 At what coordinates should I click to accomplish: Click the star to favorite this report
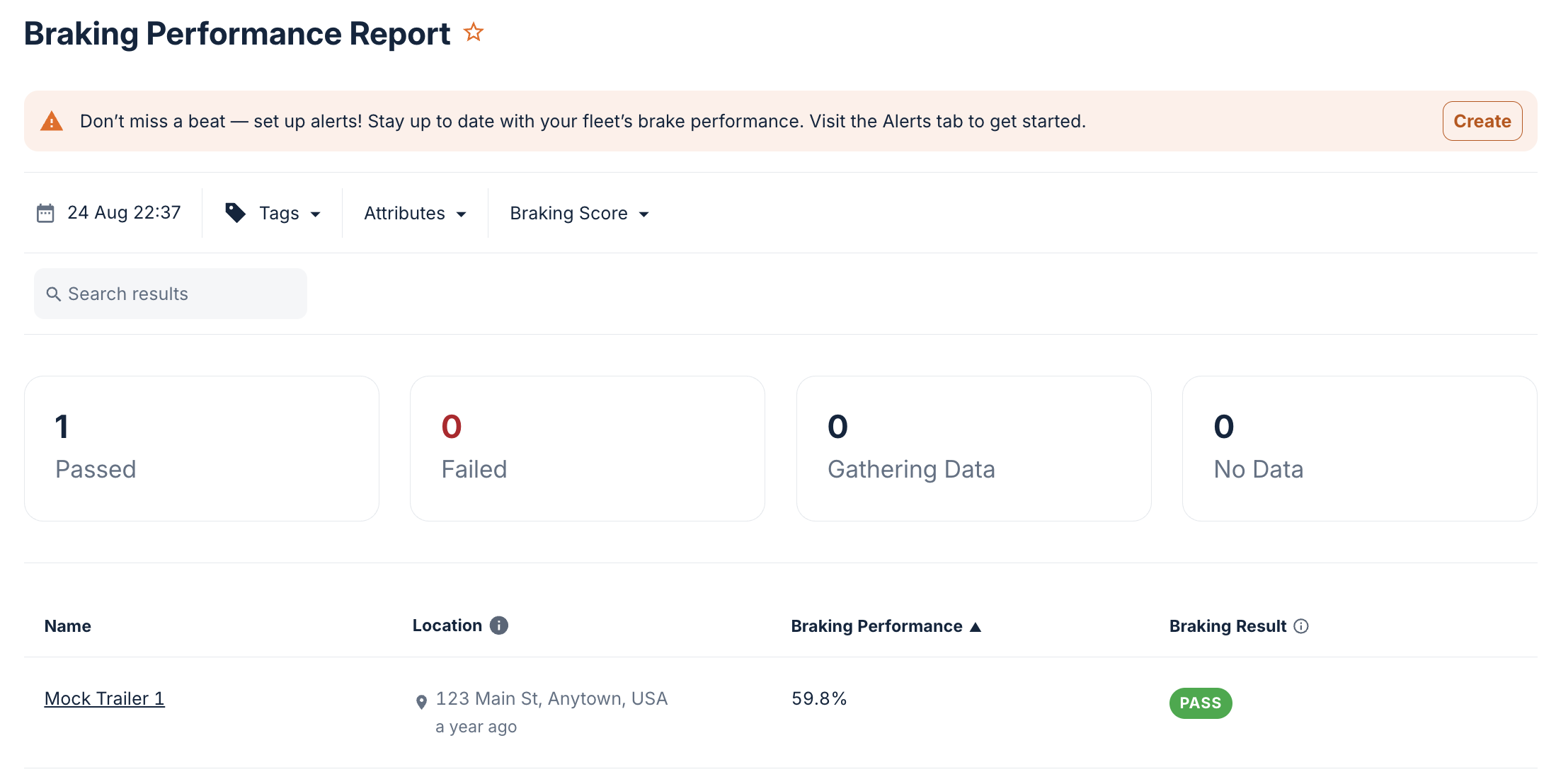(x=473, y=31)
